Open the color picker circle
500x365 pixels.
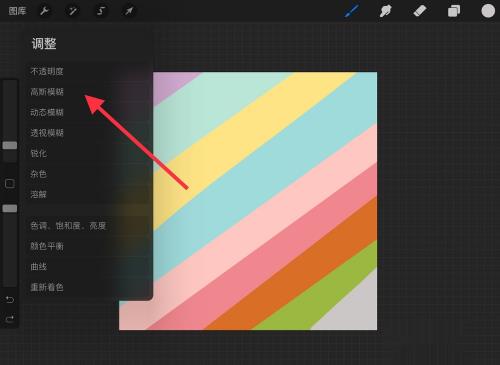point(488,11)
